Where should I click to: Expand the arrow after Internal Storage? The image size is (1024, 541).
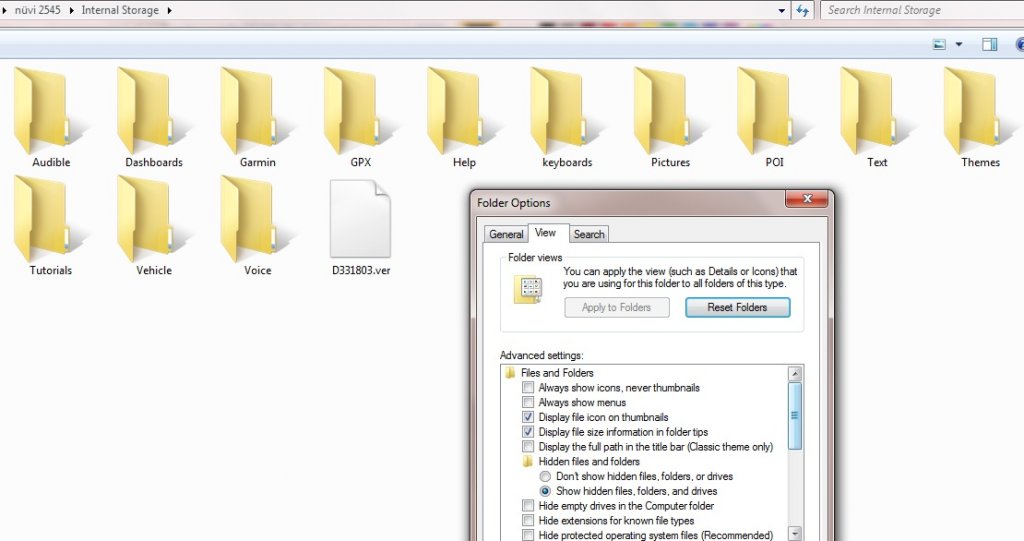(x=169, y=10)
